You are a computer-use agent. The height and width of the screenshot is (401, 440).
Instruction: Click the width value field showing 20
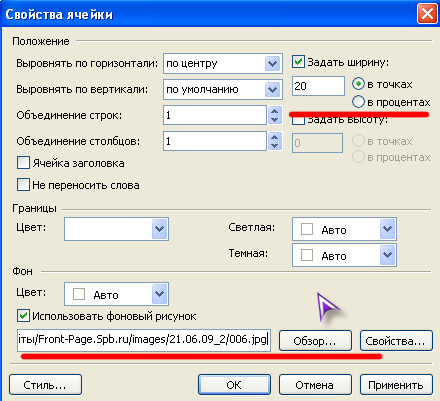pos(318,86)
